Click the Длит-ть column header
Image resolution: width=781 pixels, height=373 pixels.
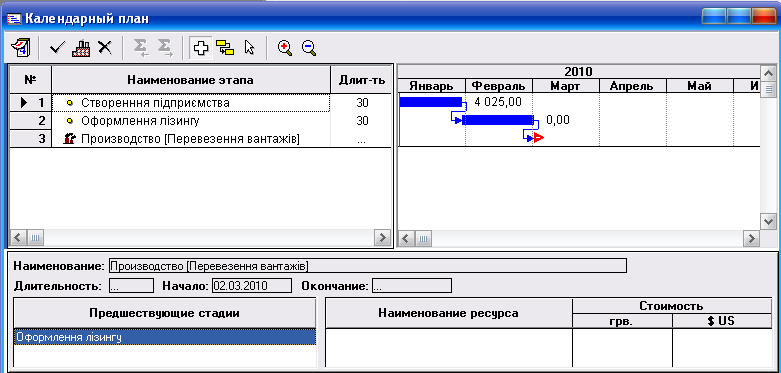click(362, 80)
